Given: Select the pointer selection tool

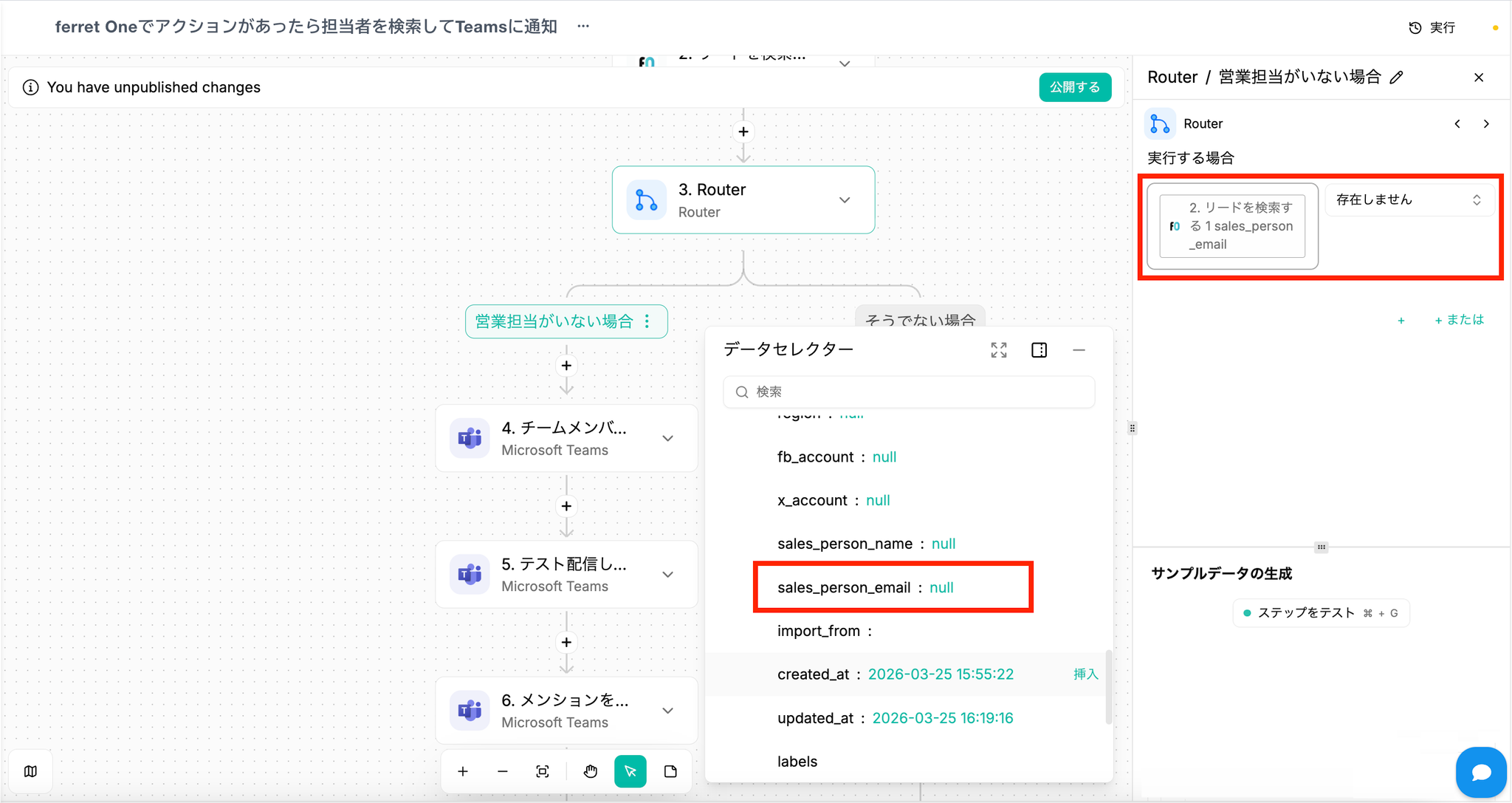Looking at the screenshot, I should 630,771.
